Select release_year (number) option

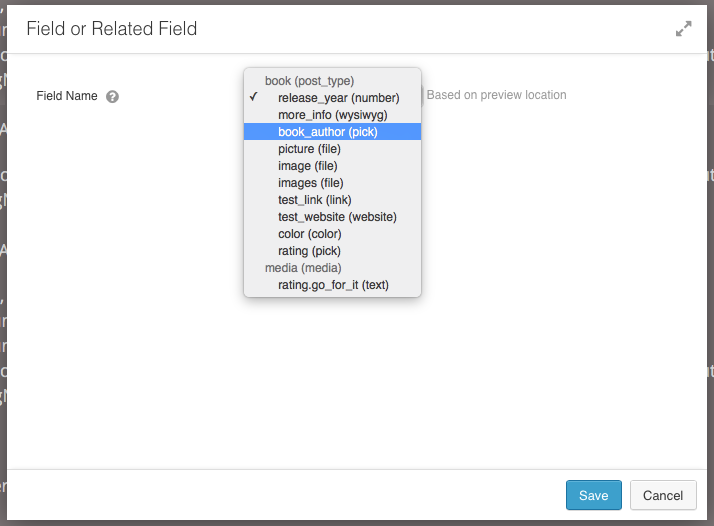pos(332,98)
